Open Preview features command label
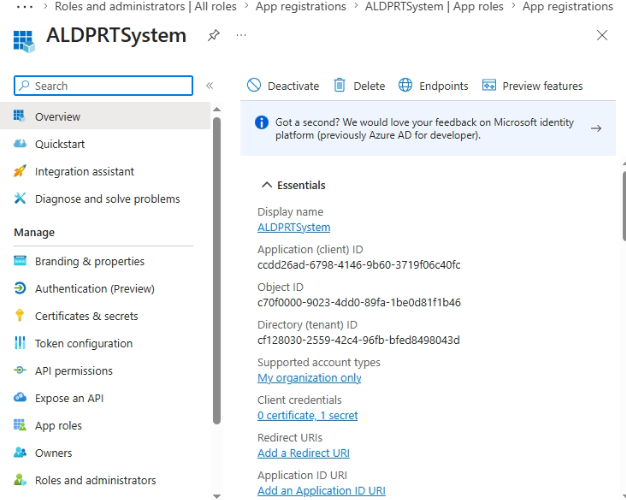626x500 pixels. point(543,86)
